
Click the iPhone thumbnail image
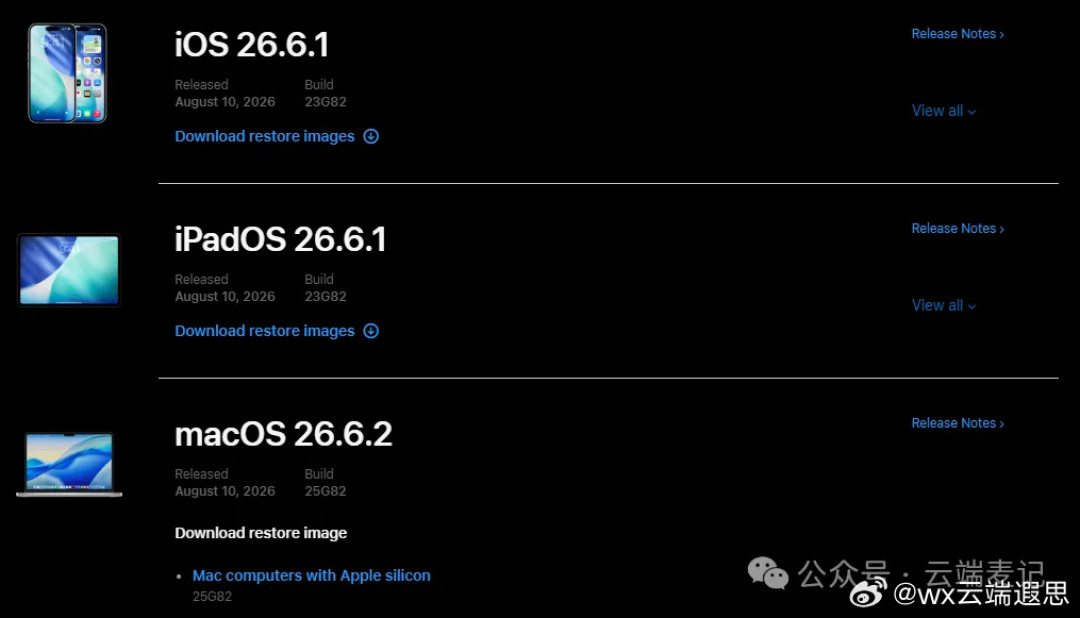(67, 73)
